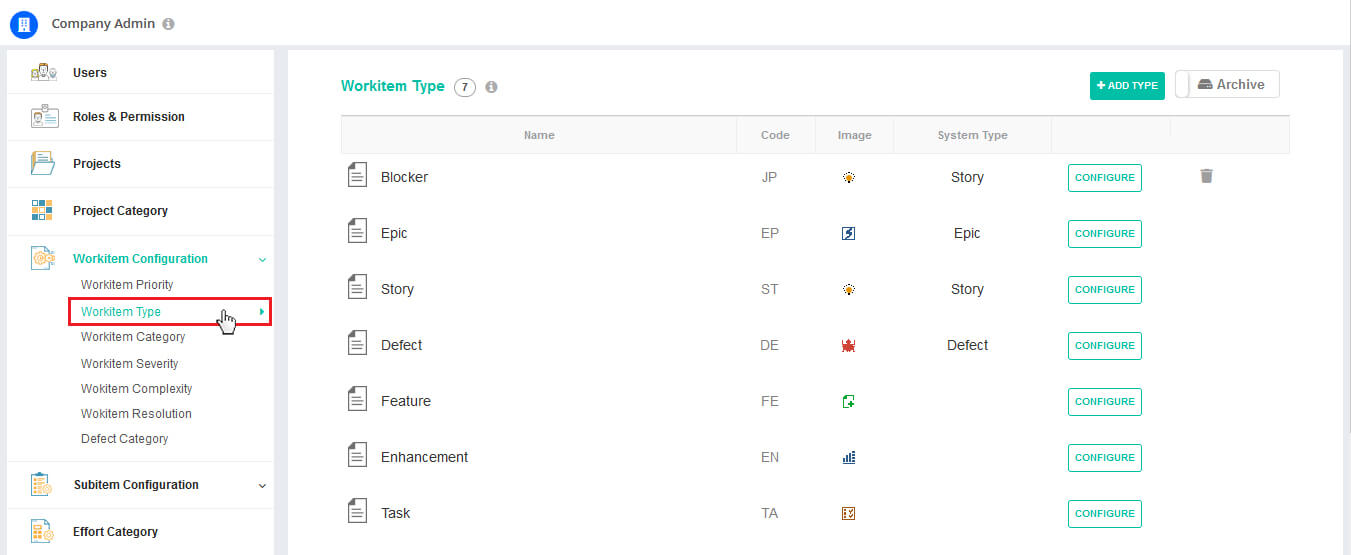The width and height of the screenshot is (1351, 555).
Task: Click the info icon next to Company Admin
Action: [168, 24]
